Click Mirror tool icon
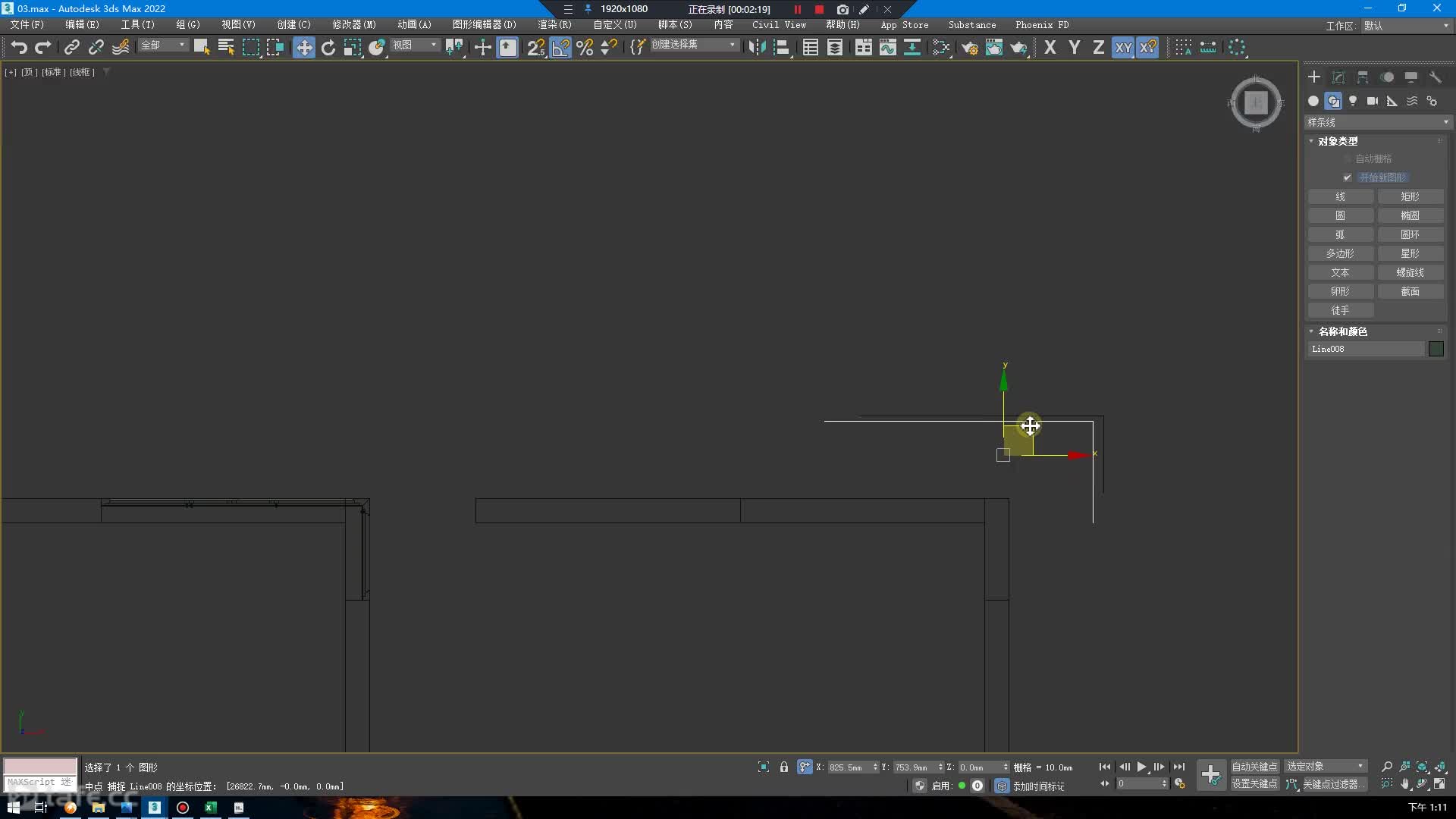 (757, 48)
